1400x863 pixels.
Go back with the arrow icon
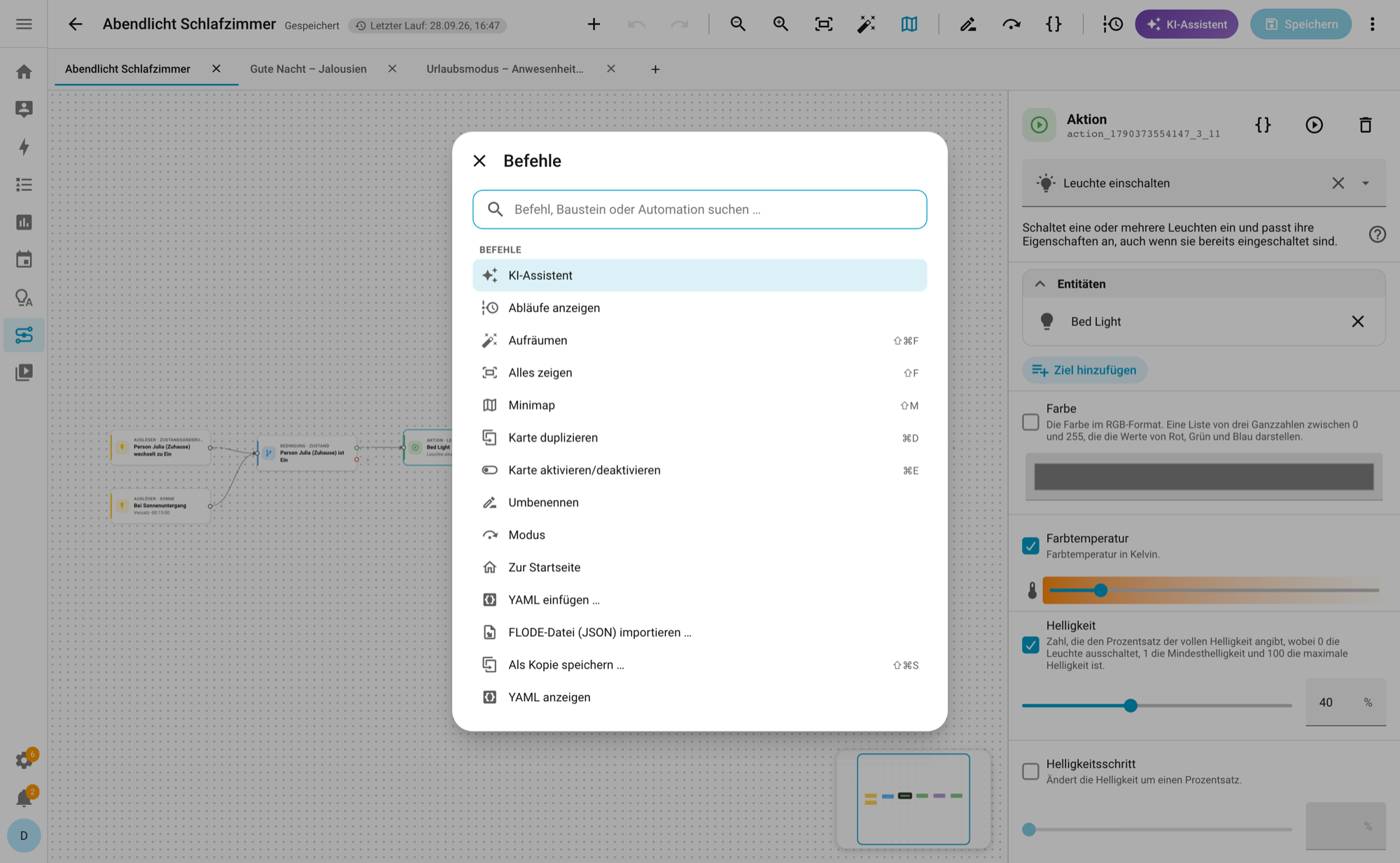[x=75, y=24]
